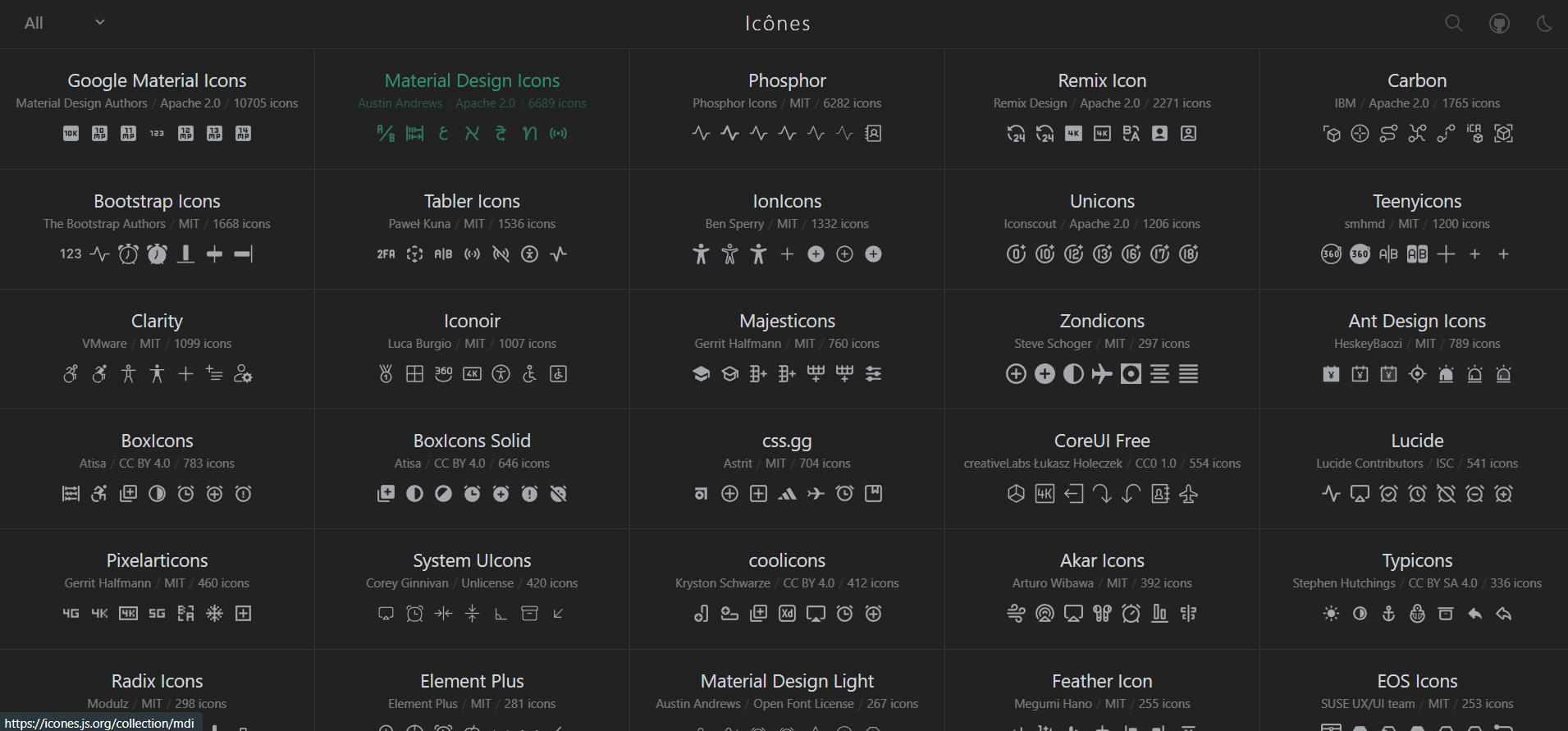Image resolution: width=1568 pixels, height=731 pixels.
Task: Open the search icon in the header
Action: [x=1454, y=23]
